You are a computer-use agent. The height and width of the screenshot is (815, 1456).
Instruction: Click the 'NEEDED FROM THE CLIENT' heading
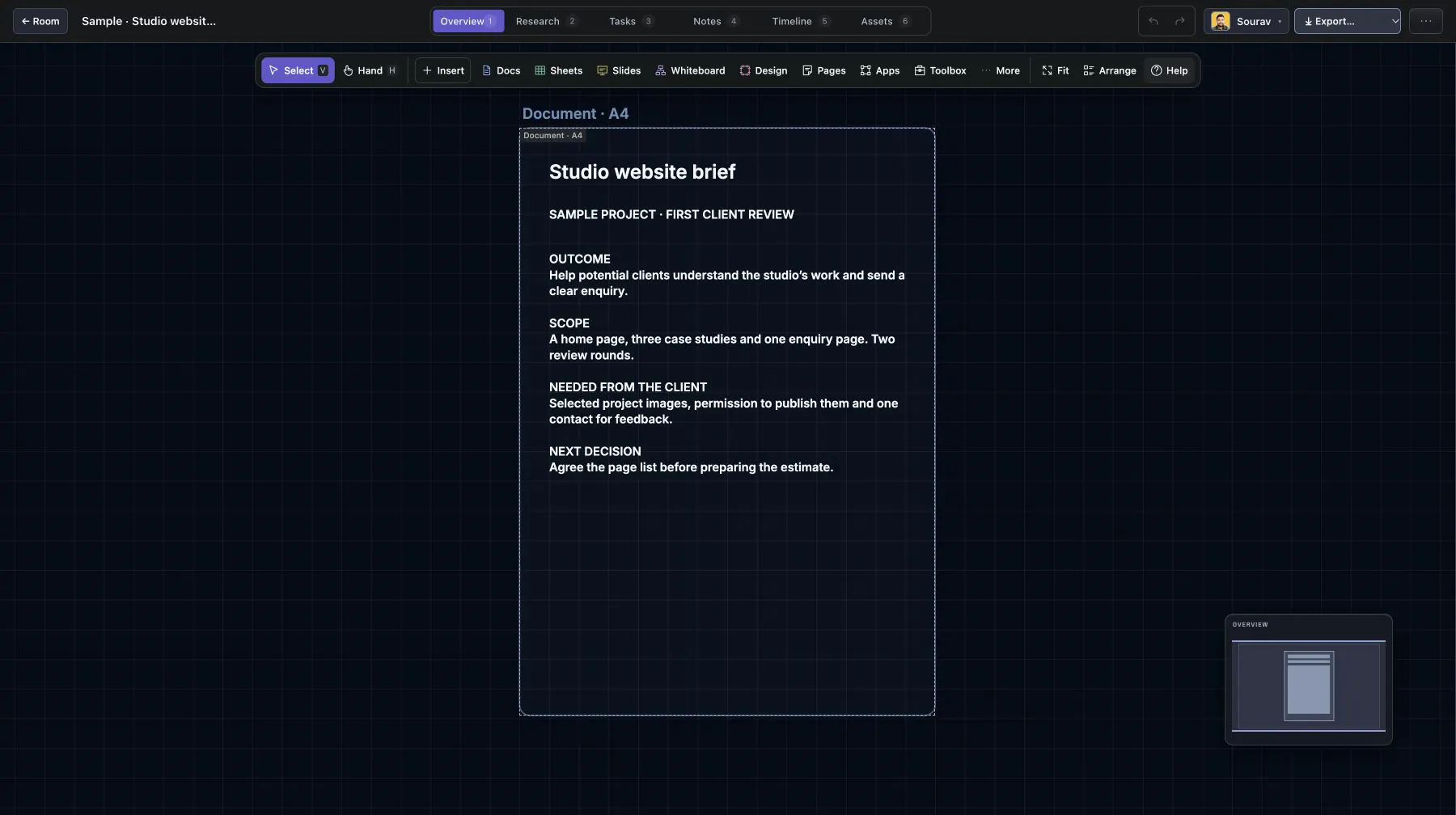[628, 386]
